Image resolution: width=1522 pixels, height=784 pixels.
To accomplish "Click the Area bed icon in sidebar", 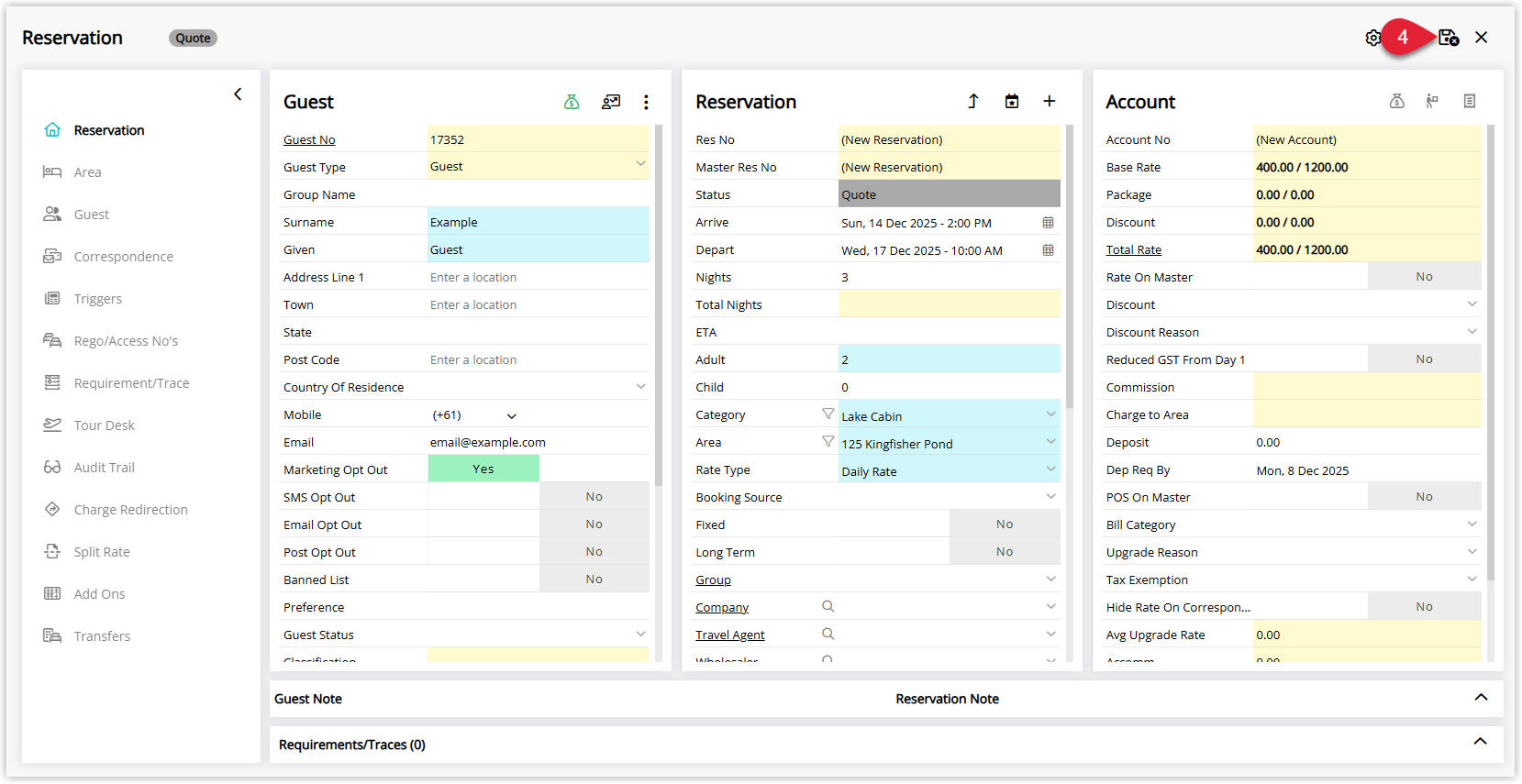I will coord(52,171).
